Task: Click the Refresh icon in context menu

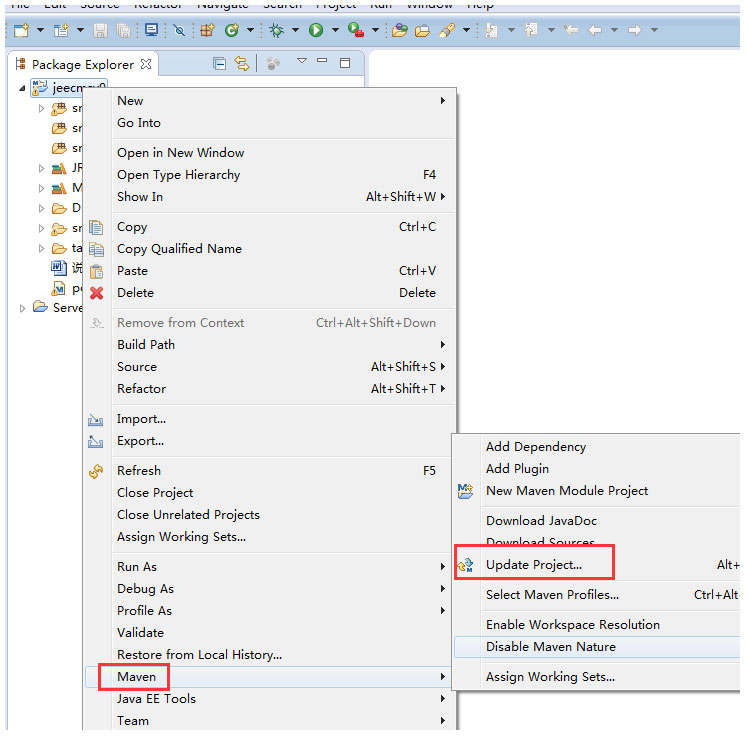Action: (x=96, y=471)
